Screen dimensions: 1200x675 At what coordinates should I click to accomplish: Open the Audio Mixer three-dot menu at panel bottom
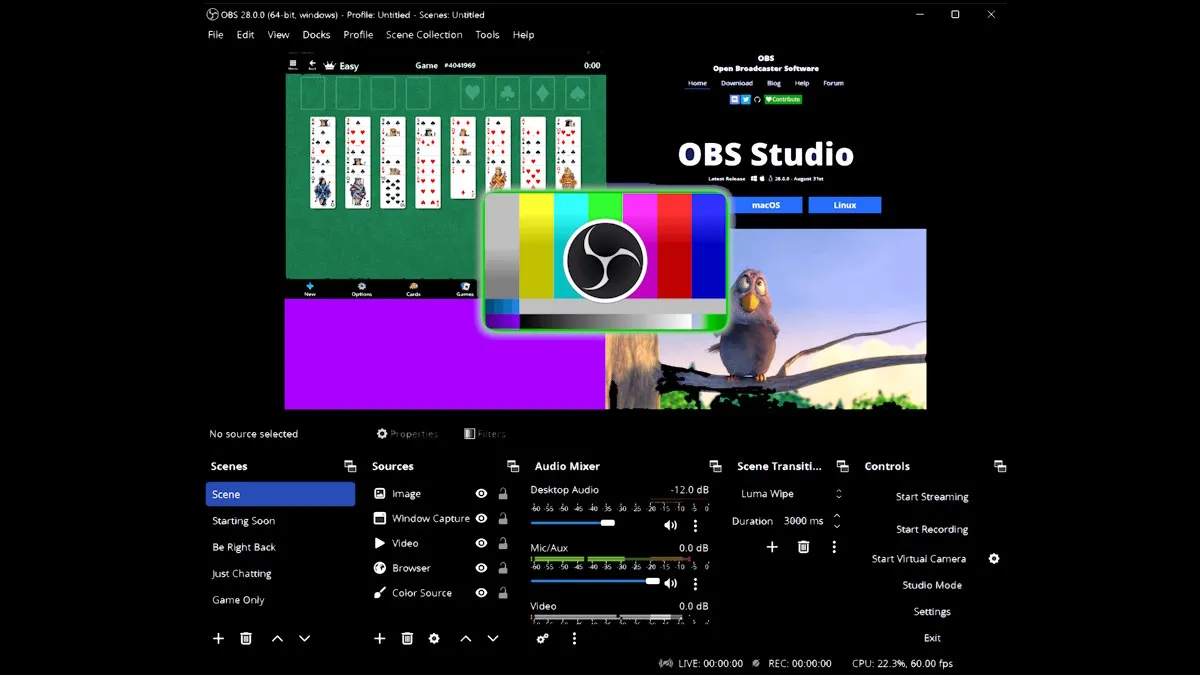pyautogui.click(x=574, y=638)
